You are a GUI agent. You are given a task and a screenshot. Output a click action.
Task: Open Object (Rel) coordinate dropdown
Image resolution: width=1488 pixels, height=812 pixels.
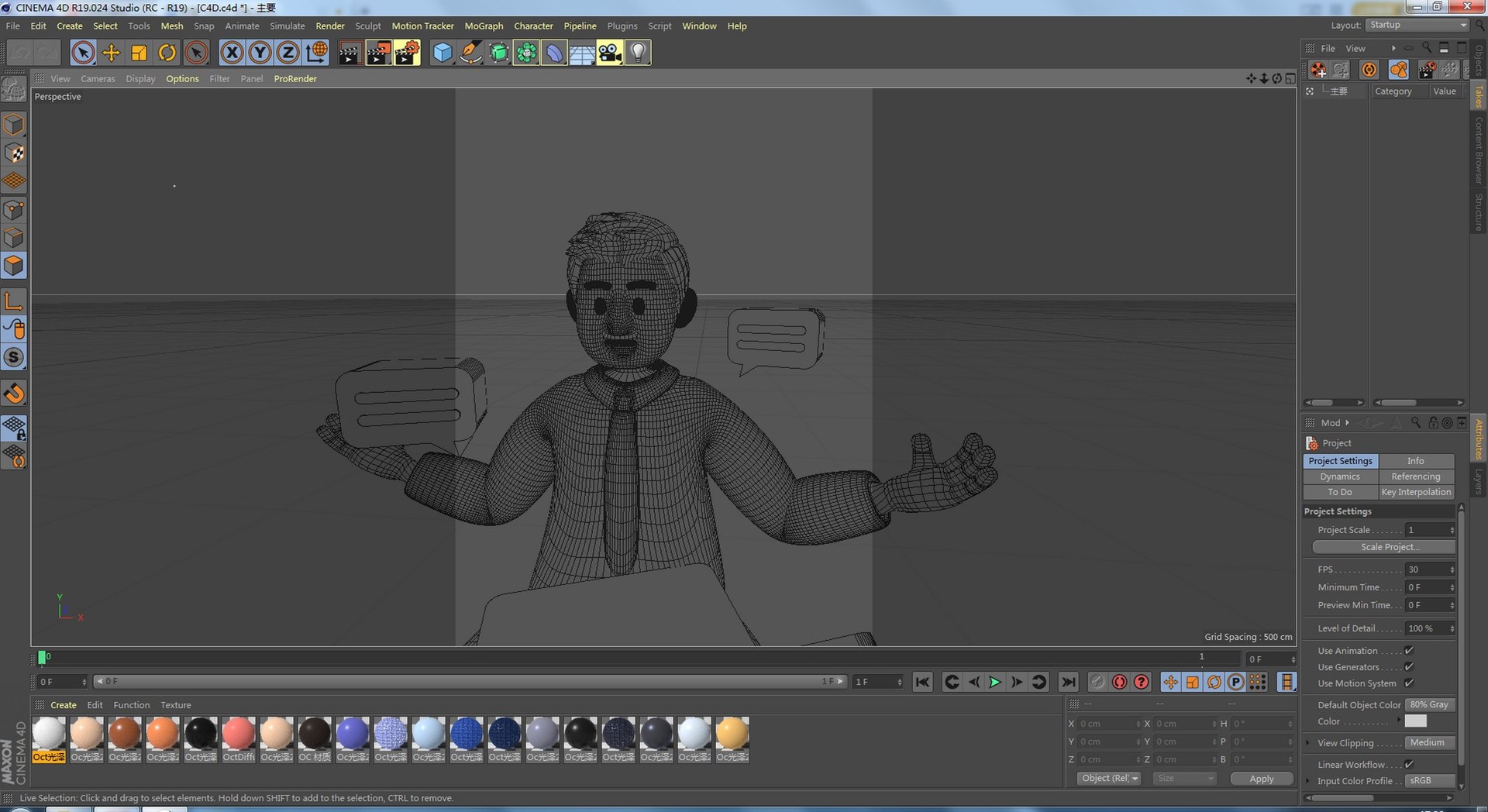click(1109, 779)
